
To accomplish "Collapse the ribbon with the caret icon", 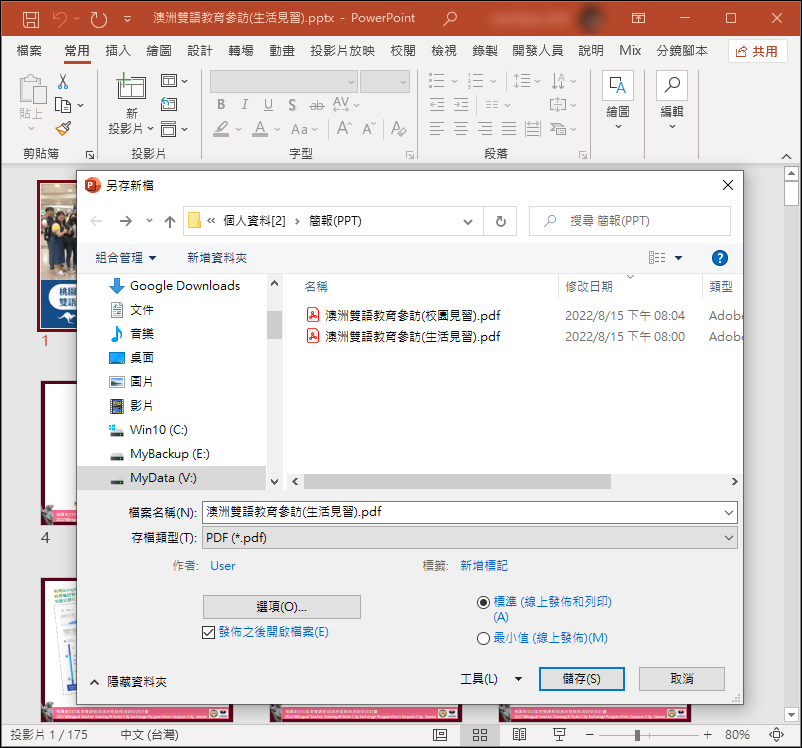I will (x=786, y=156).
